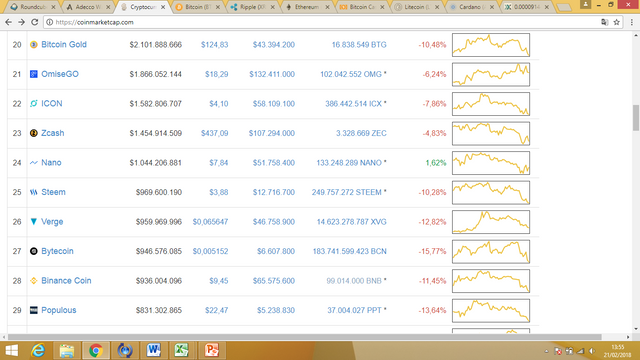
Task: Open Excel from the taskbar
Action: coord(182,350)
